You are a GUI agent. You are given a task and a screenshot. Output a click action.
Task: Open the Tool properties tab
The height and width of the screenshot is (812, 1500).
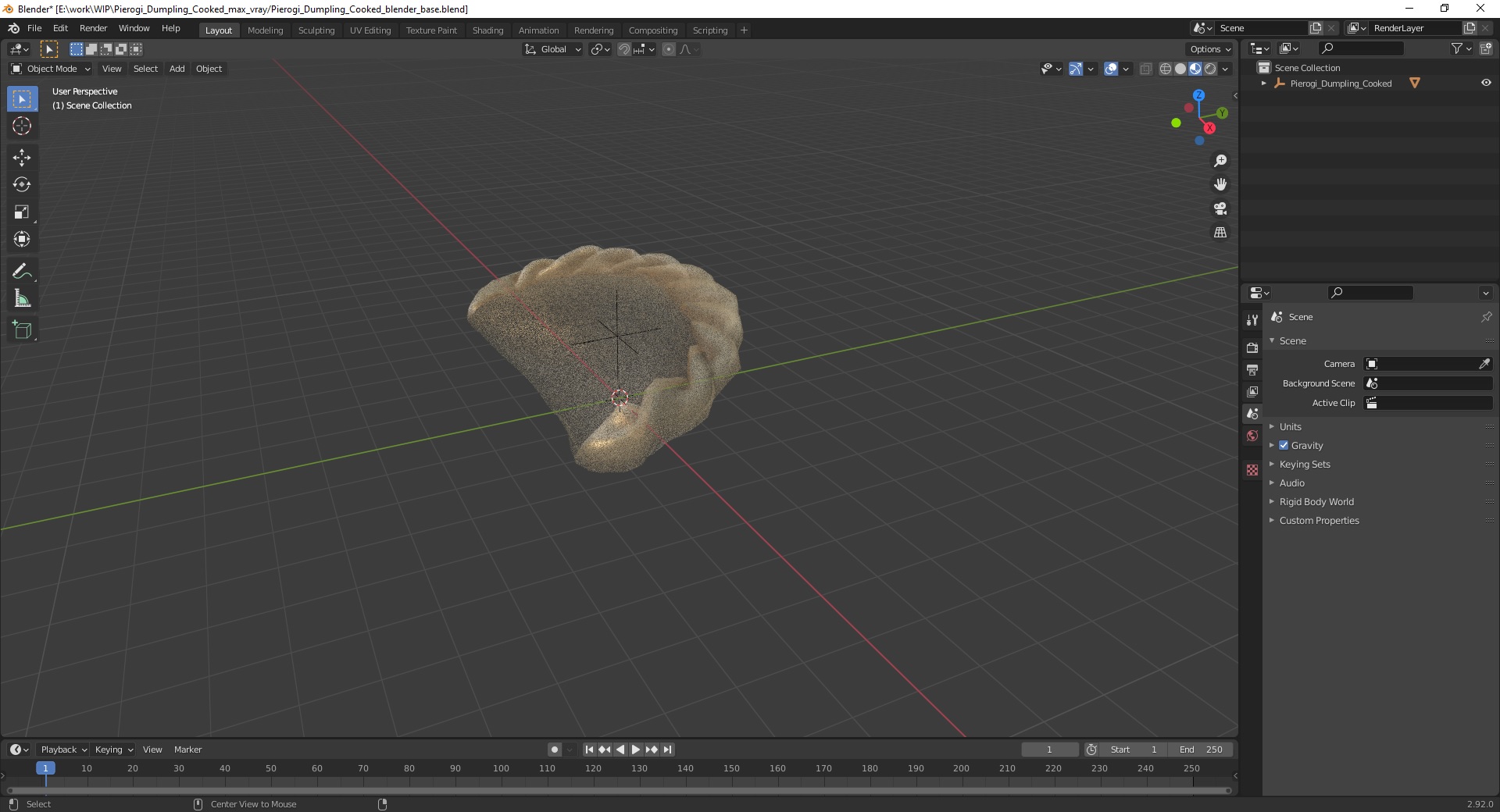(1252, 320)
